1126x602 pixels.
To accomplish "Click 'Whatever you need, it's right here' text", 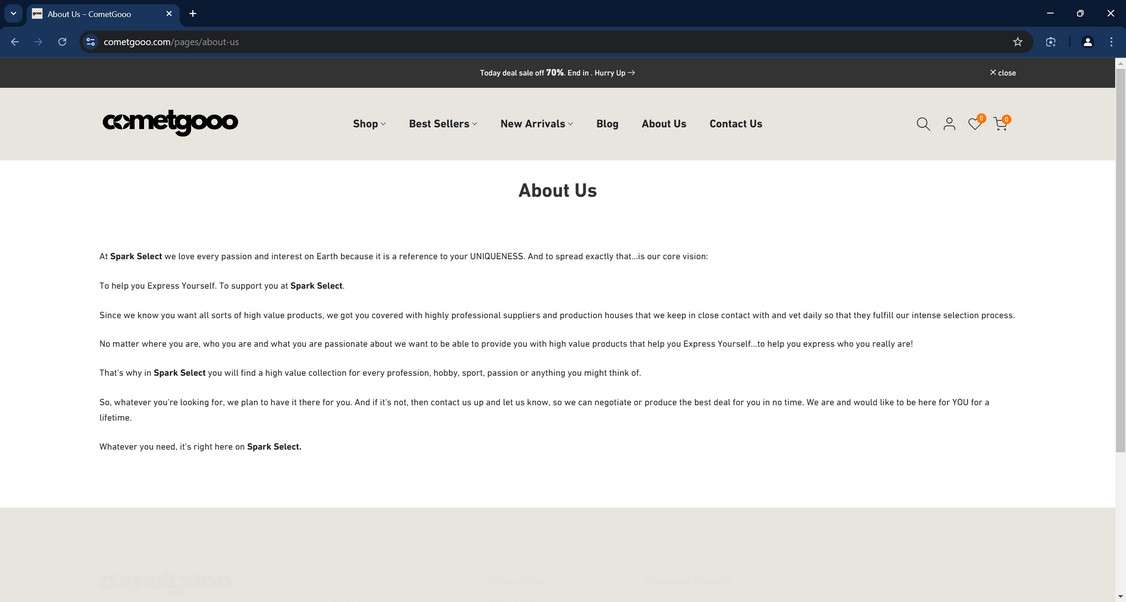I will [172, 447].
